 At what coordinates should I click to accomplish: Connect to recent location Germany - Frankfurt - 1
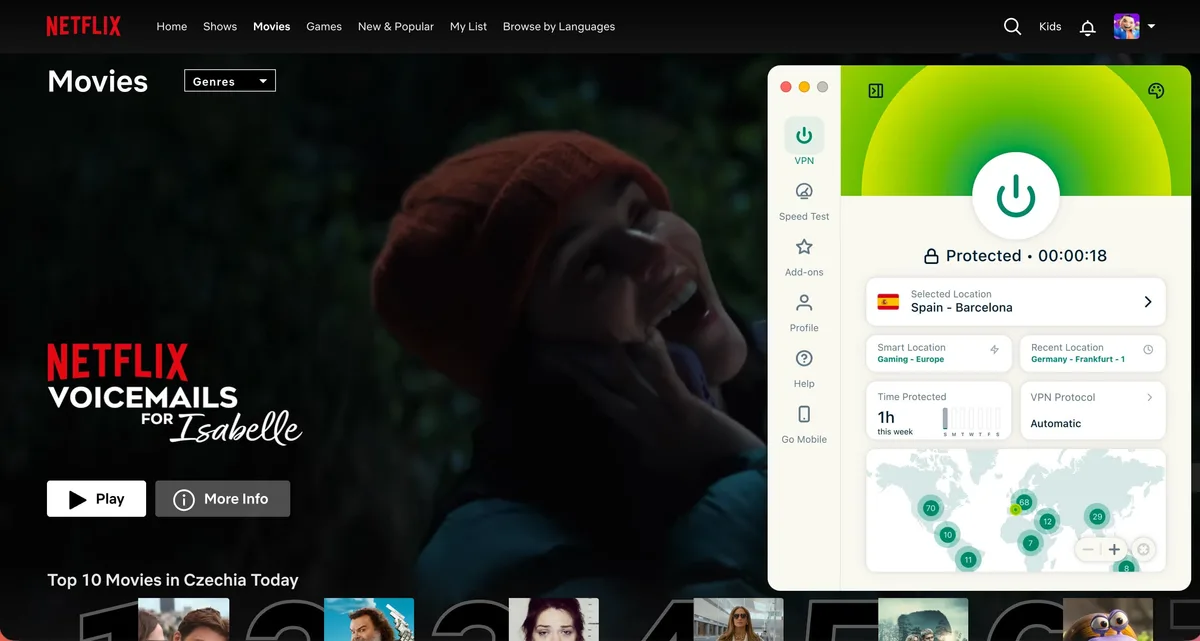pyautogui.click(x=1092, y=353)
